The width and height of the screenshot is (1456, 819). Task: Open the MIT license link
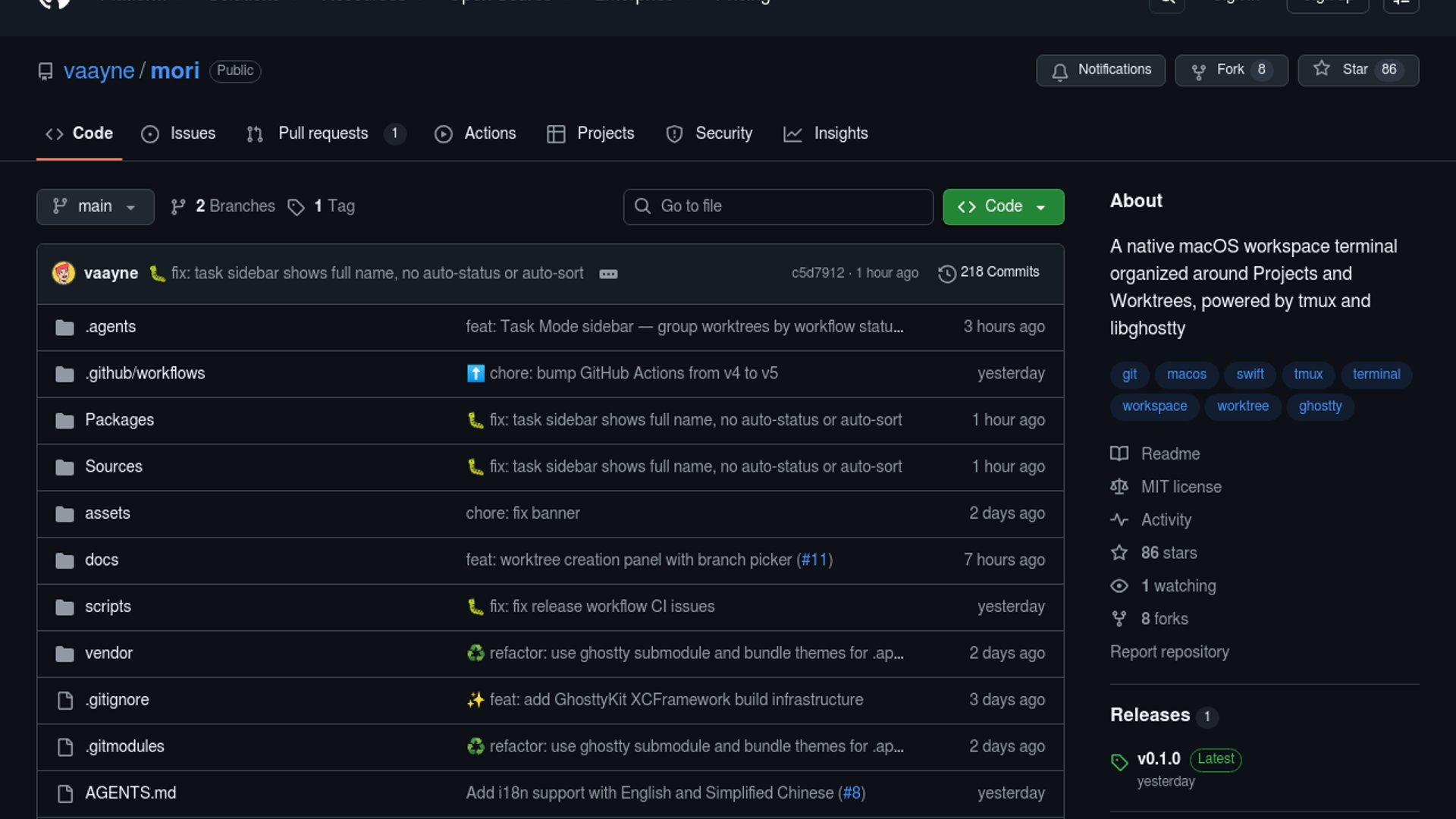(1181, 487)
